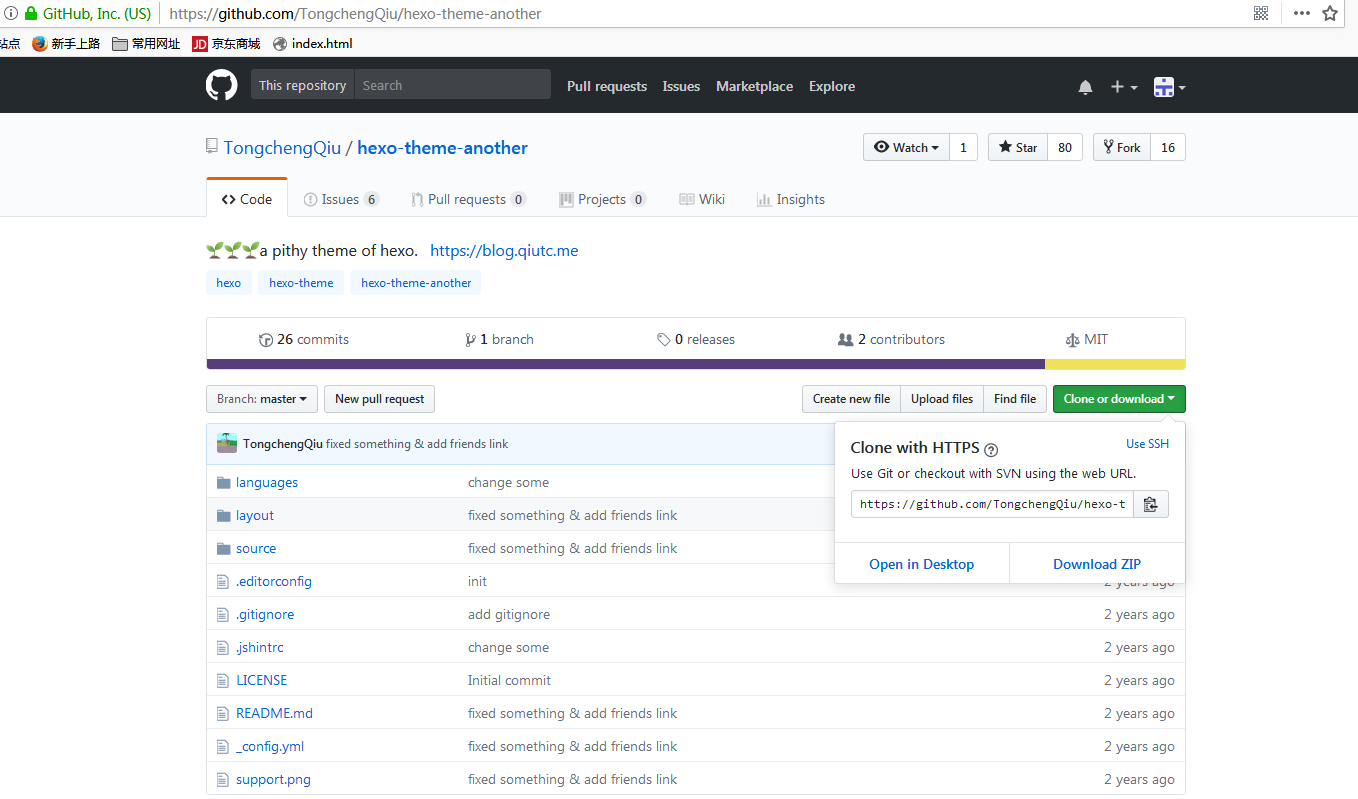Click Download ZIP
Viewport: 1358px width, 799px height.
click(x=1097, y=564)
